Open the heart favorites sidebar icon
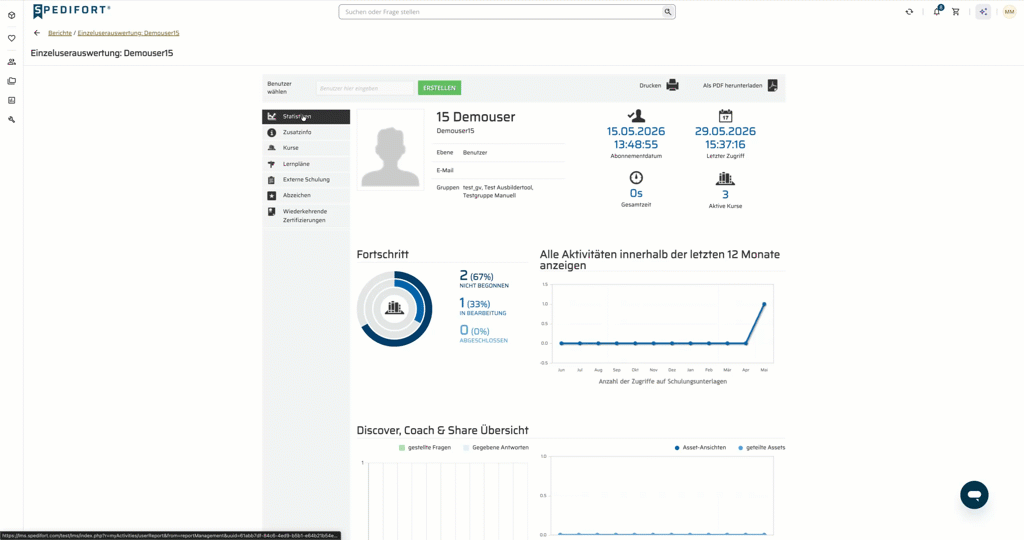The width and height of the screenshot is (1024, 540). 12,39
